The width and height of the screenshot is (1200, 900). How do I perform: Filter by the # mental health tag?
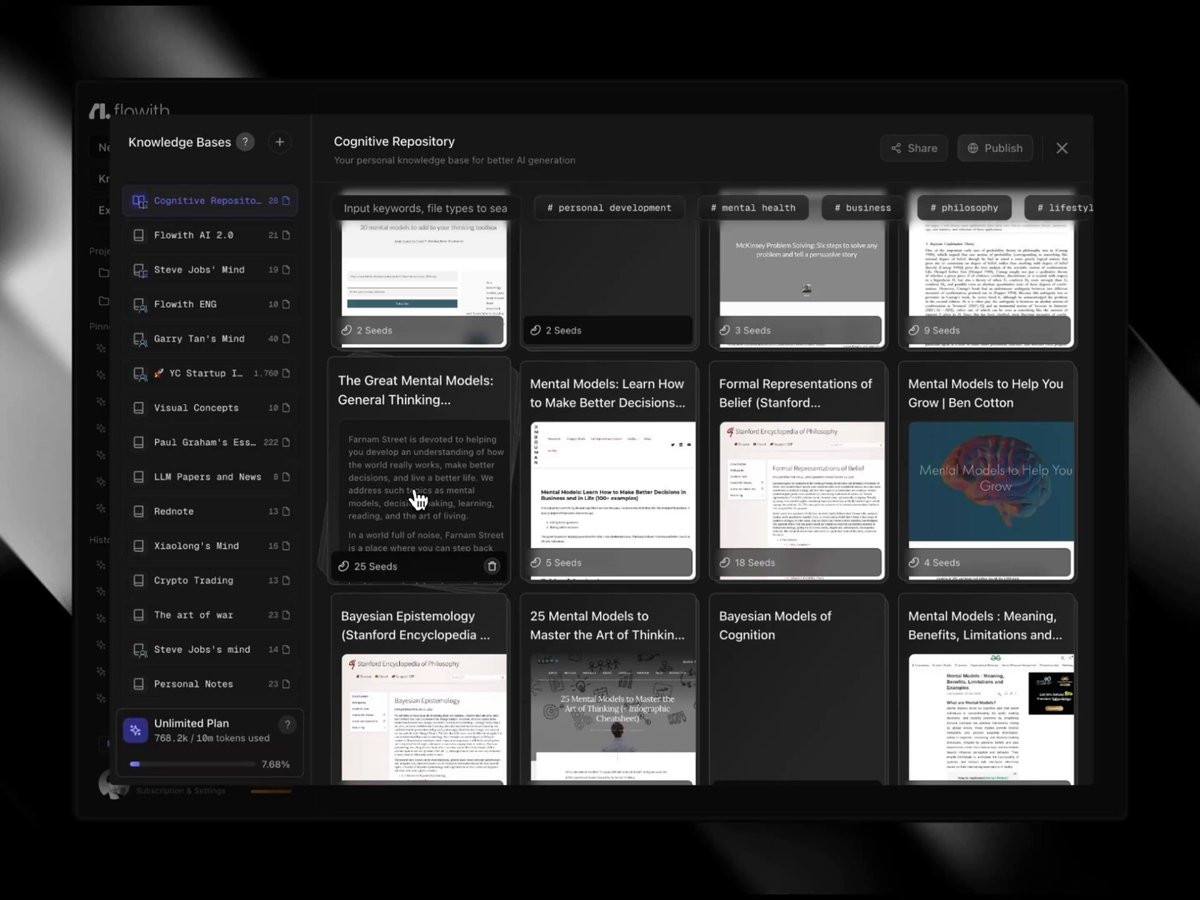(753, 208)
